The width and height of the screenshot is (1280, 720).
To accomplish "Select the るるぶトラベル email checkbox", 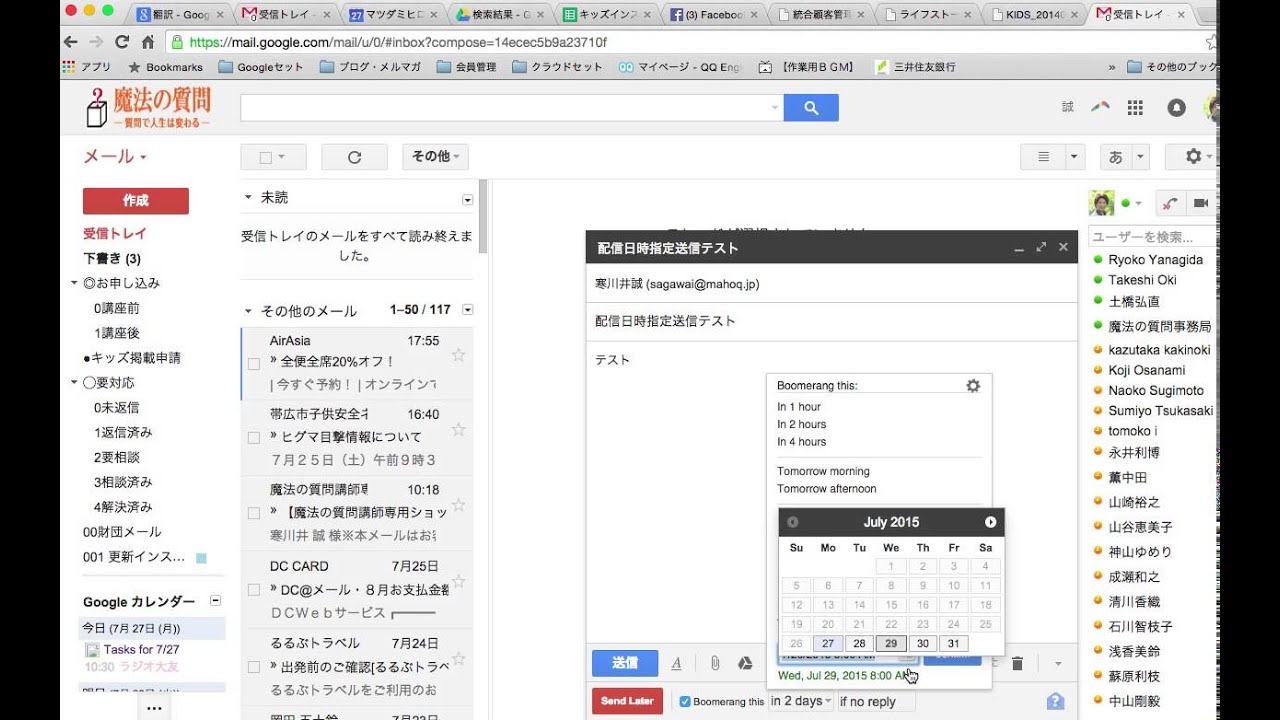I will (x=254, y=666).
